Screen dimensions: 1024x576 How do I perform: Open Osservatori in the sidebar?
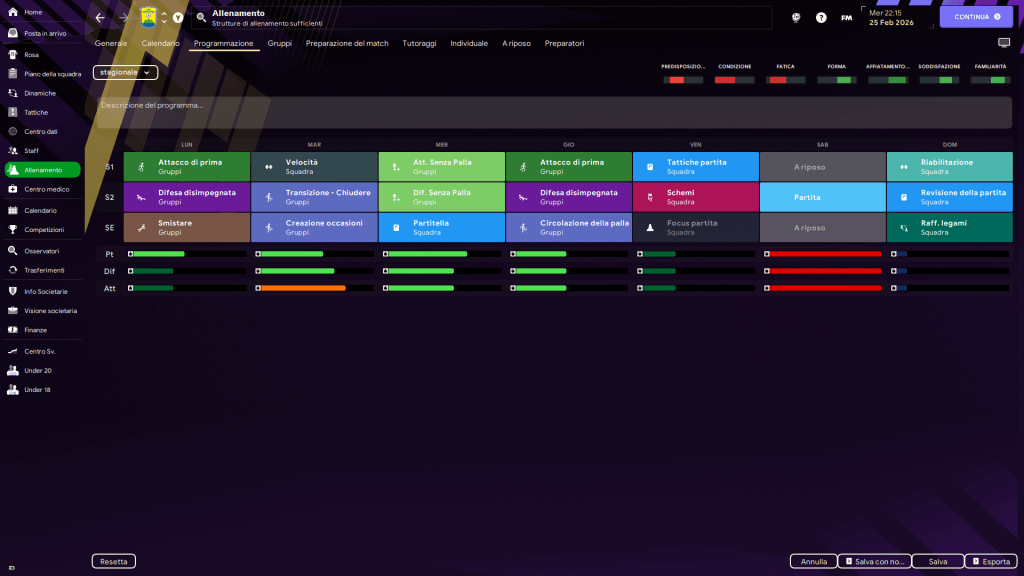(42, 251)
